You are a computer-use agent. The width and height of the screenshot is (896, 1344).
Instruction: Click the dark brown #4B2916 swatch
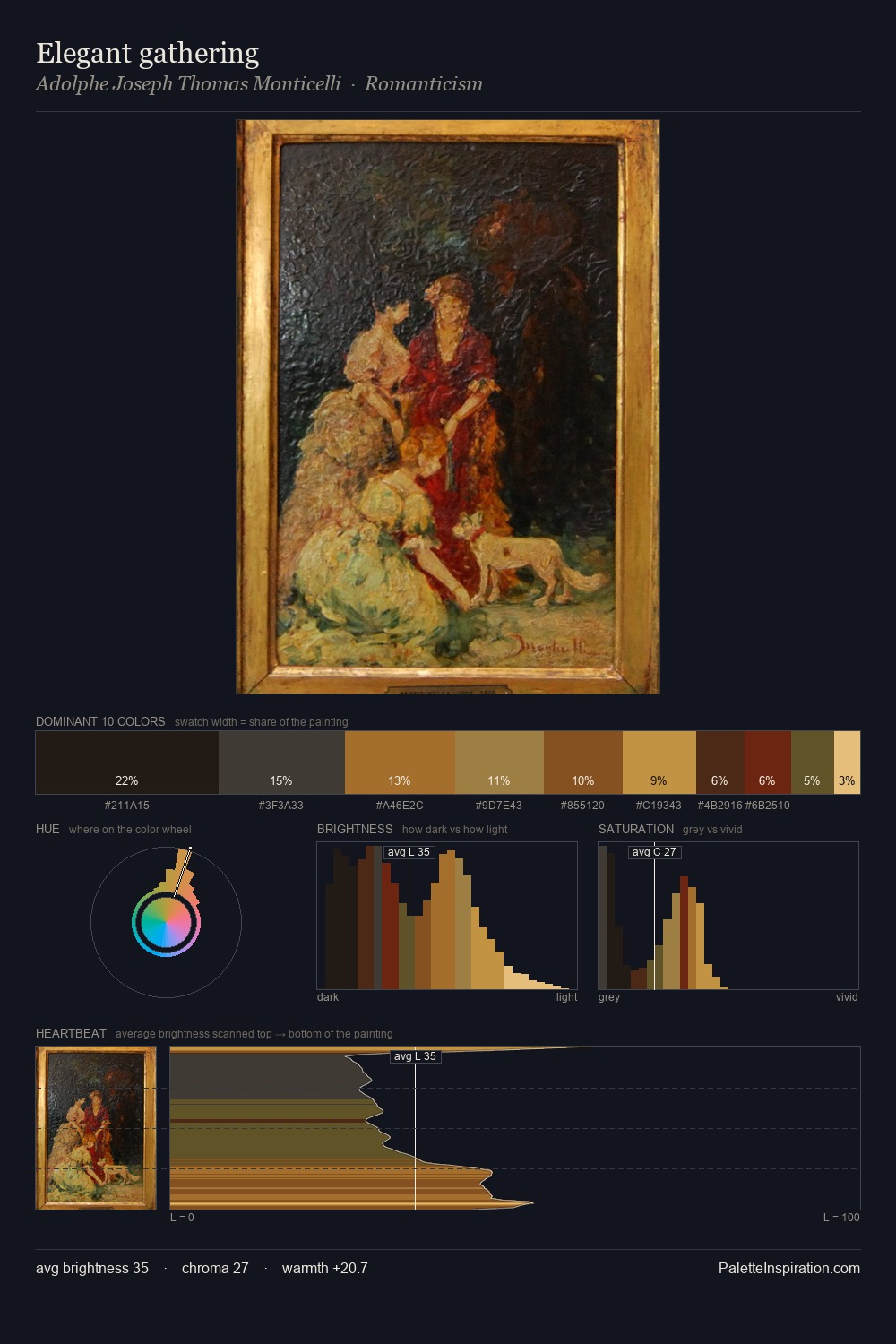(719, 762)
